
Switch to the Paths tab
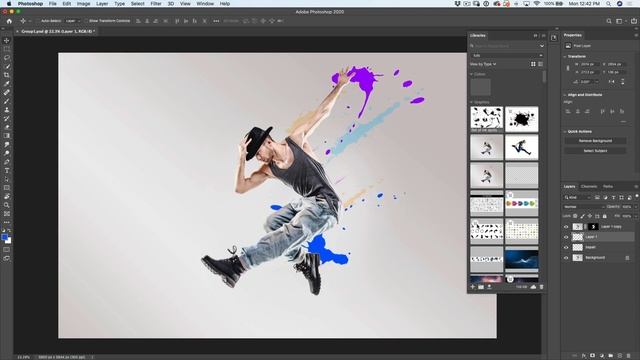[608, 187]
